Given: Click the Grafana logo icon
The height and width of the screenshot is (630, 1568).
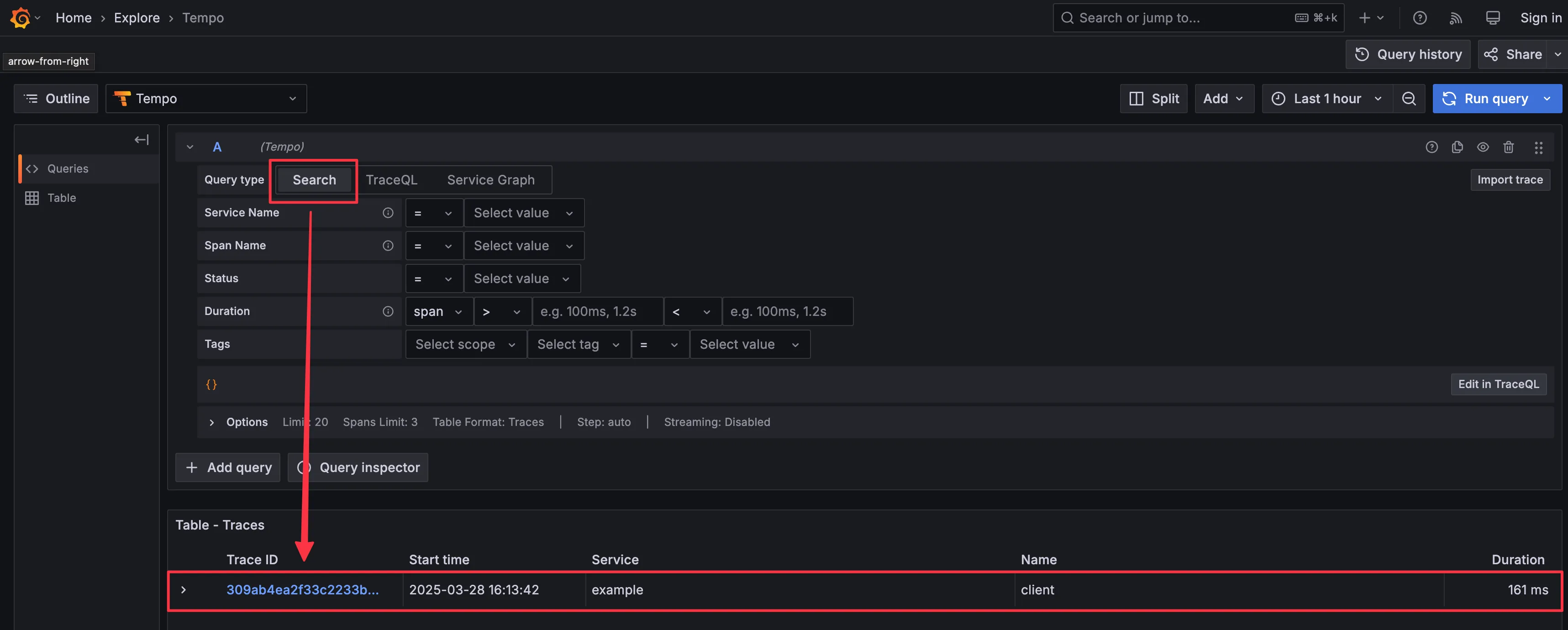Looking at the screenshot, I should [20, 17].
